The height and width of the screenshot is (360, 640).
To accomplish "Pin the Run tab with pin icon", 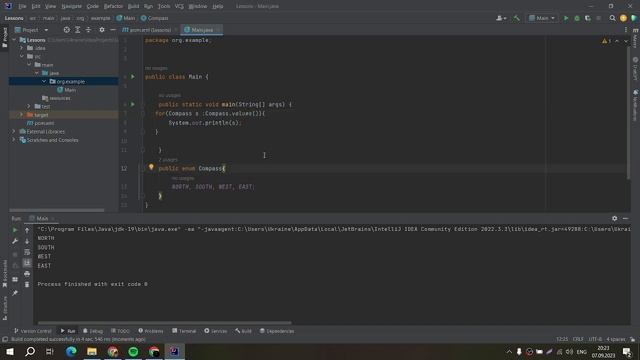I will click(x=15, y=293).
